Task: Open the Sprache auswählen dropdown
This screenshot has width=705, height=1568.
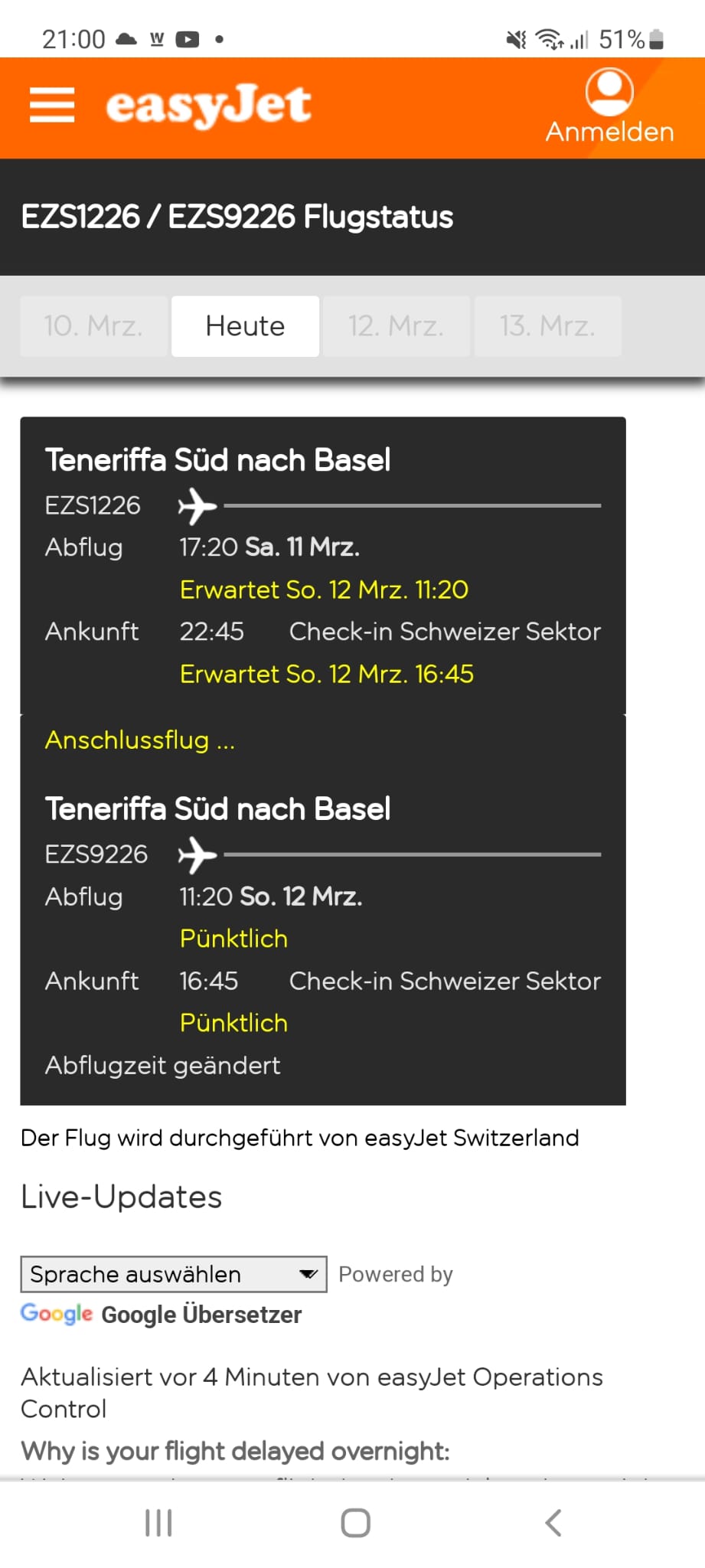Action: click(x=174, y=1274)
